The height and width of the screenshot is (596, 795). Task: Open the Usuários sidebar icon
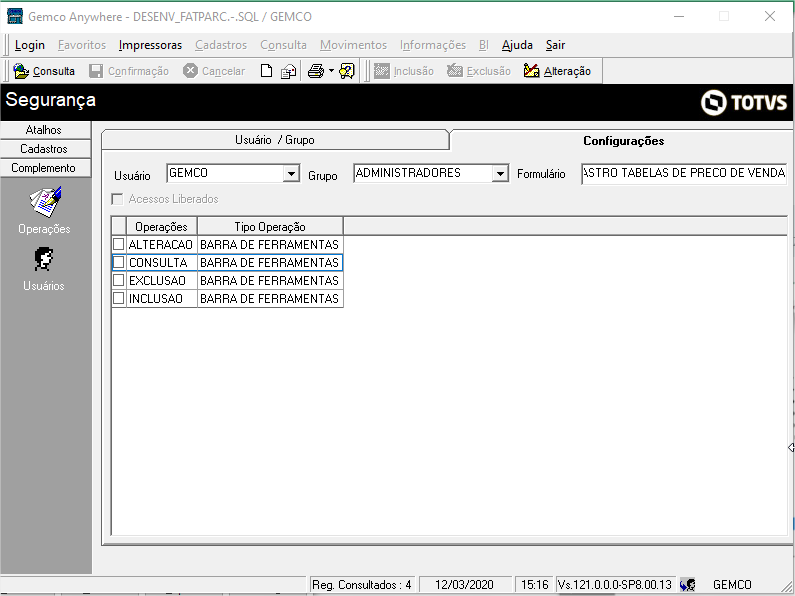pyautogui.click(x=44, y=259)
